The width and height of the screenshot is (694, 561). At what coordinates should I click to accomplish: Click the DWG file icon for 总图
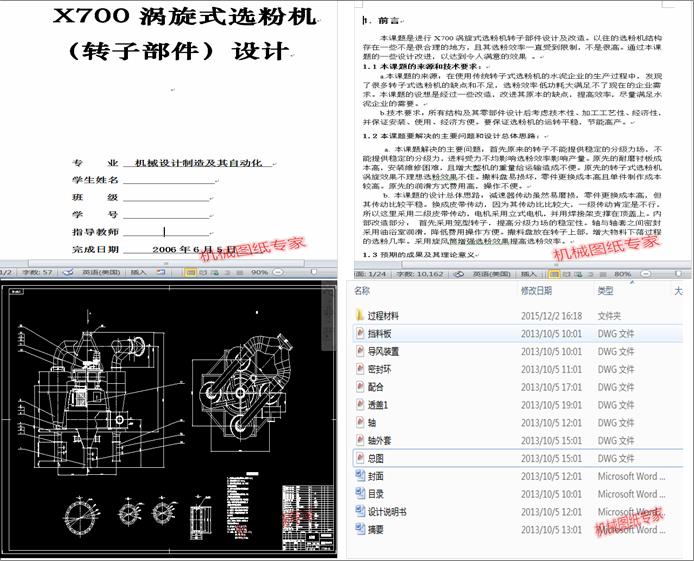point(360,458)
